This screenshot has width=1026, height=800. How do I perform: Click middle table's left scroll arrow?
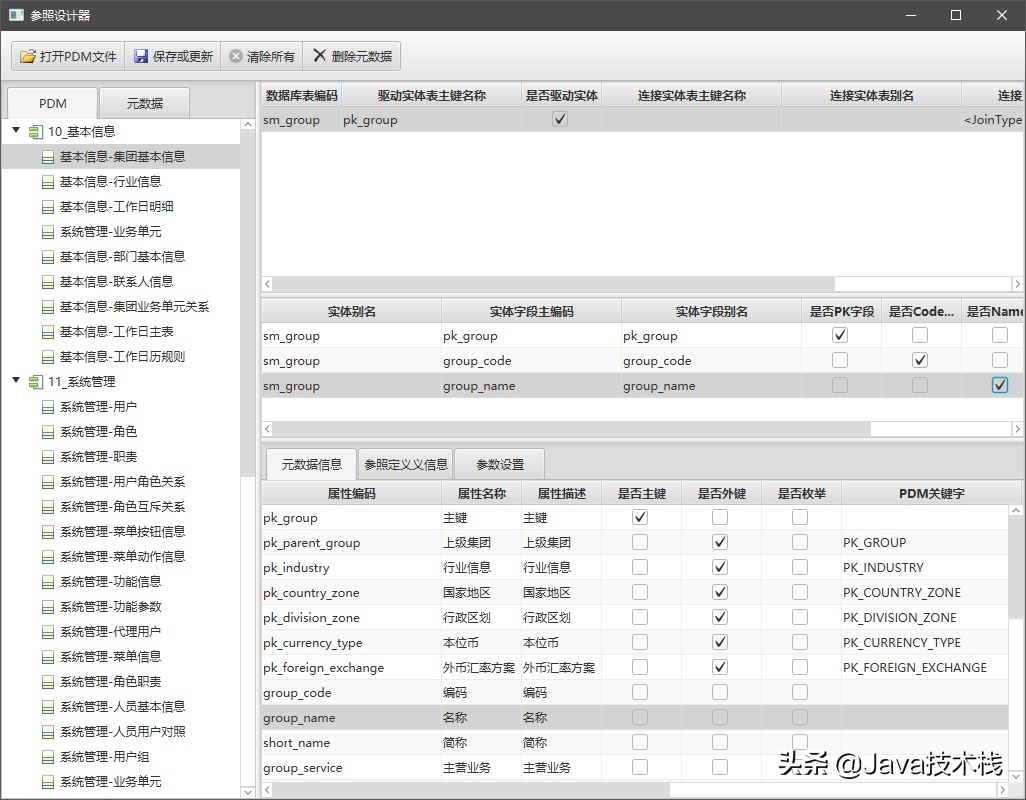[267, 429]
